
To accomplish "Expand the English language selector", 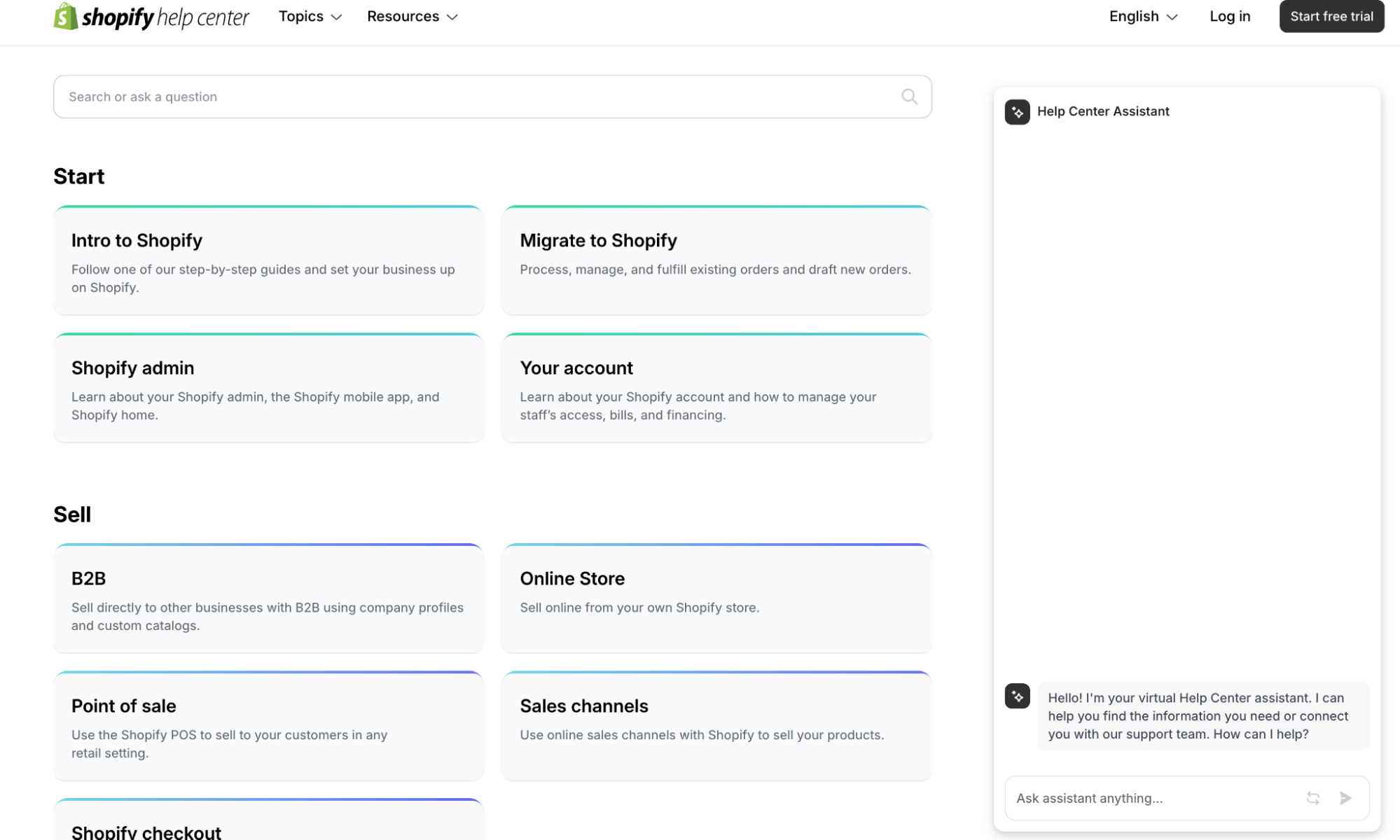I will pos(1143,16).
